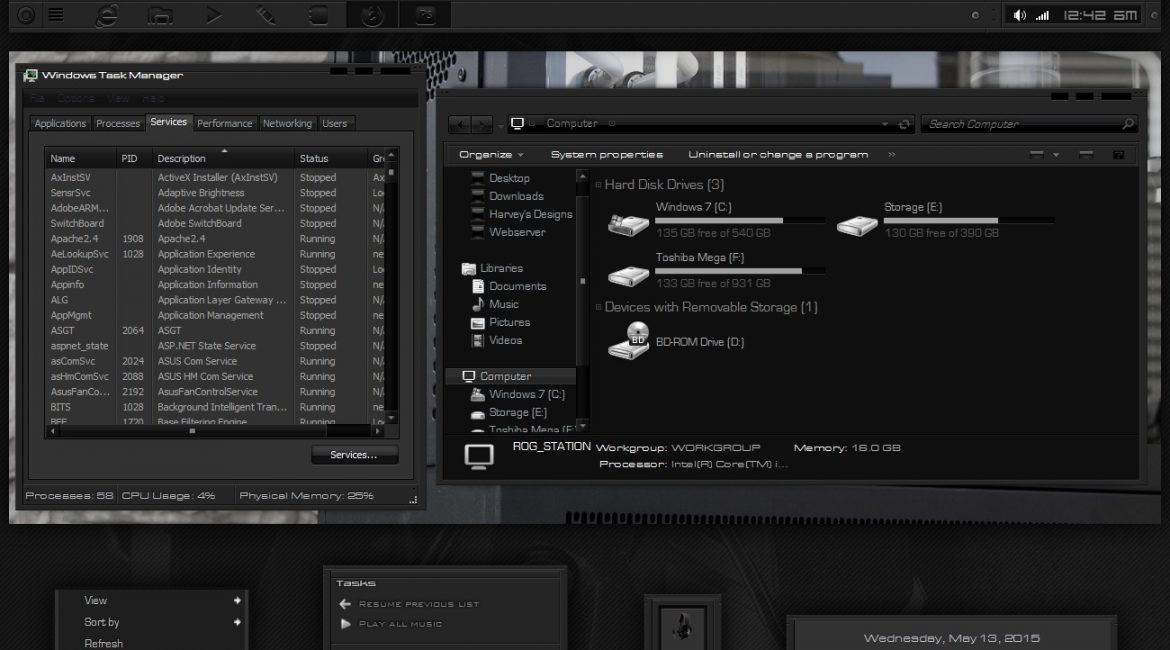Viewport: 1170px width, 650px height.
Task: Open the Internet Explorer taskbar icon
Action: [107, 16]
